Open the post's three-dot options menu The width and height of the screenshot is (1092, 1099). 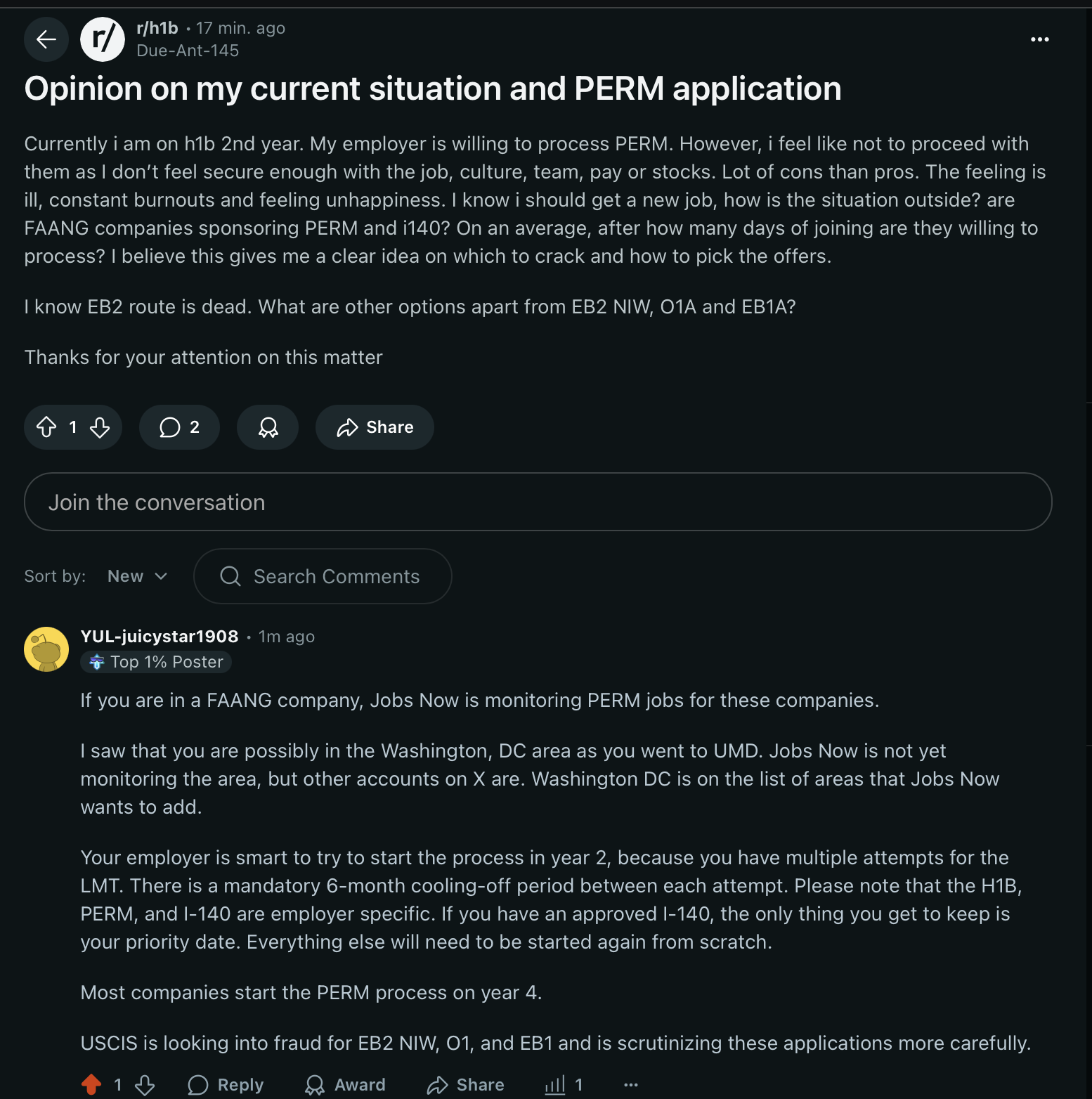pos(1039,39)
